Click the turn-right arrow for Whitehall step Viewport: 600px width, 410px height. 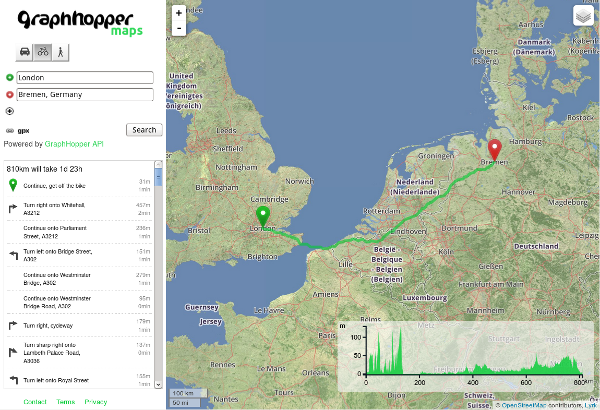(13, 209)
